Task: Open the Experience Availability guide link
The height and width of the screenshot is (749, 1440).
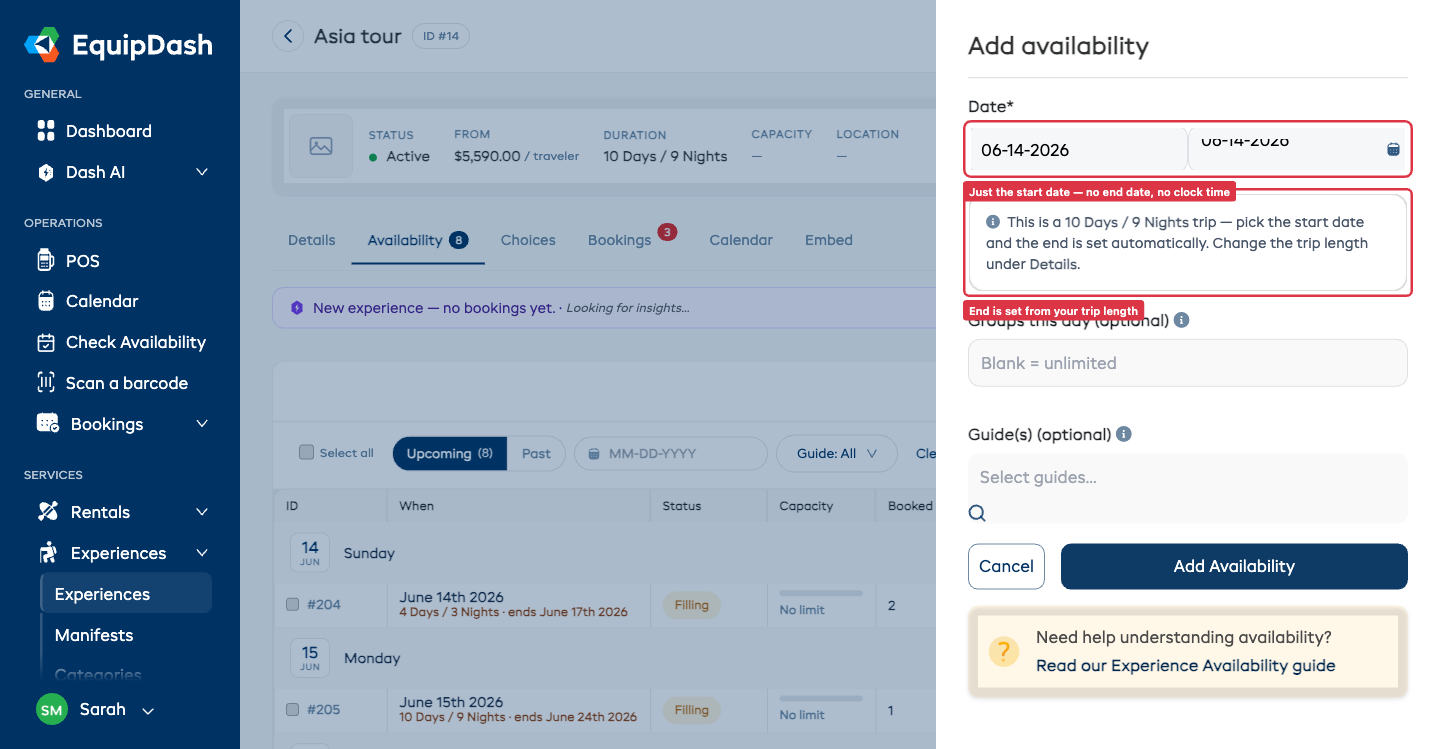Action: pos(1185,666)
